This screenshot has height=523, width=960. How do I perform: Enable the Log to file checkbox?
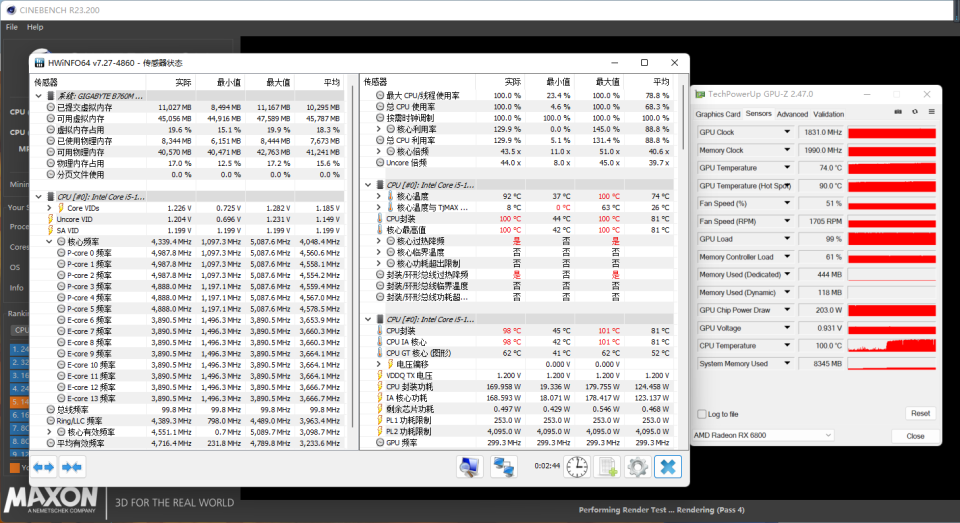pyautogui.click(x=701, y=414)
